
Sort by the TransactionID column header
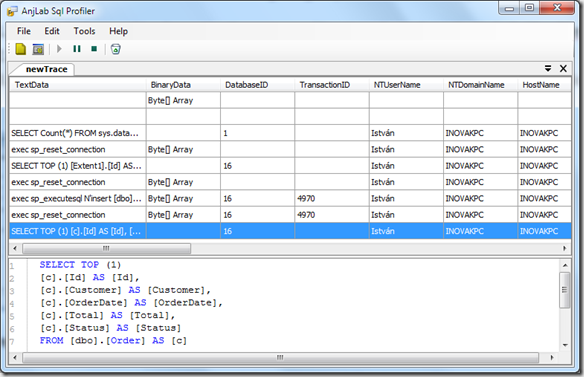coord(332,85)
